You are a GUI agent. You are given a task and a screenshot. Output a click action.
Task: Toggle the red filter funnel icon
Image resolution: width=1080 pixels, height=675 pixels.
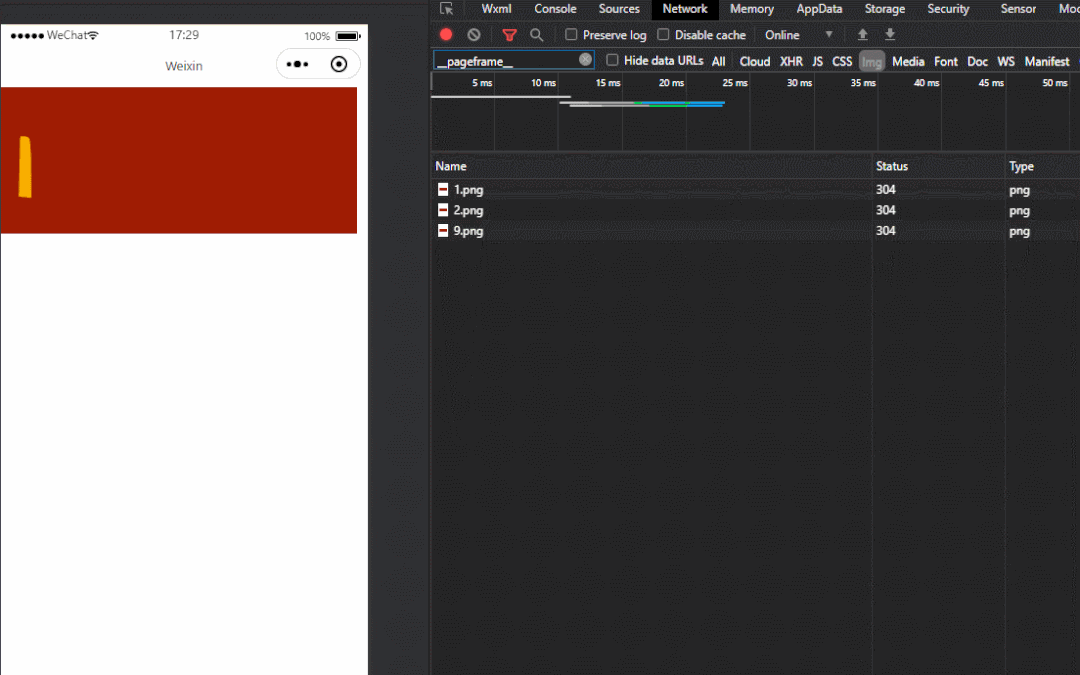510,34
